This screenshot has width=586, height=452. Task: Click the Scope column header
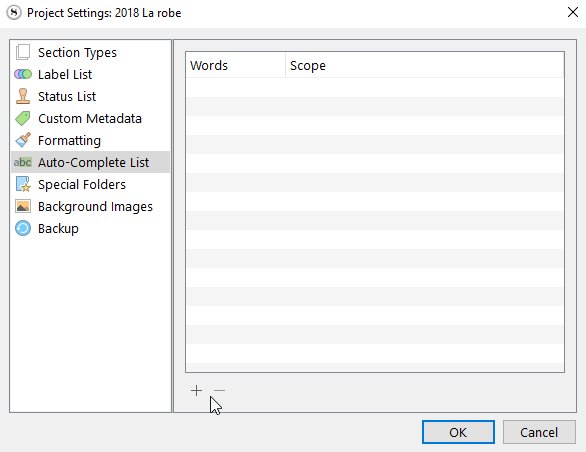(x=425, y=65)
